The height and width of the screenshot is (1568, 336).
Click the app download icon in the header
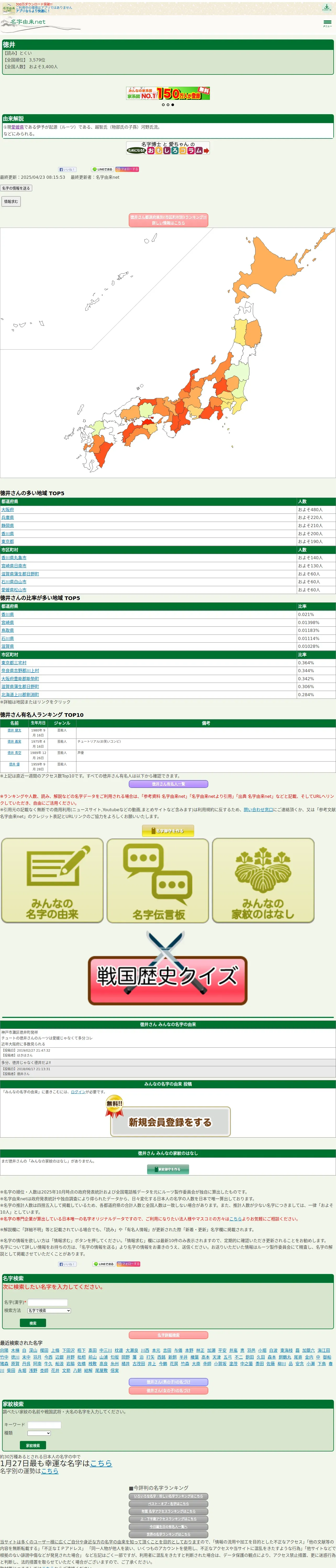[327, 7]
